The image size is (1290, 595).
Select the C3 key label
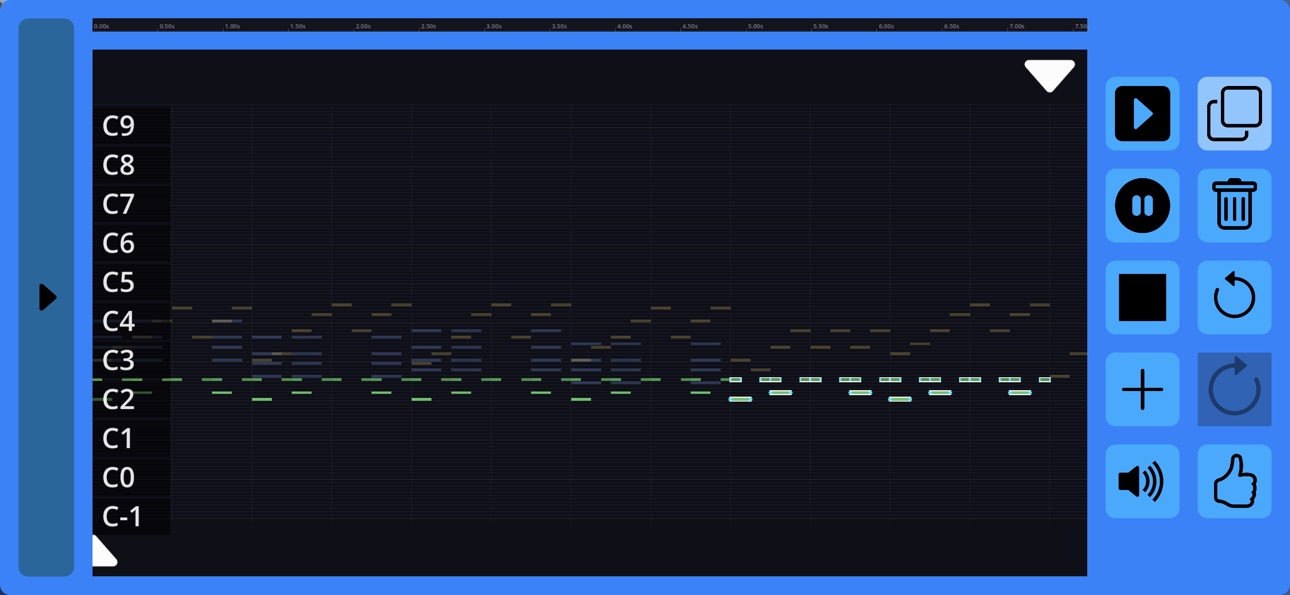[x=119, y=360]
